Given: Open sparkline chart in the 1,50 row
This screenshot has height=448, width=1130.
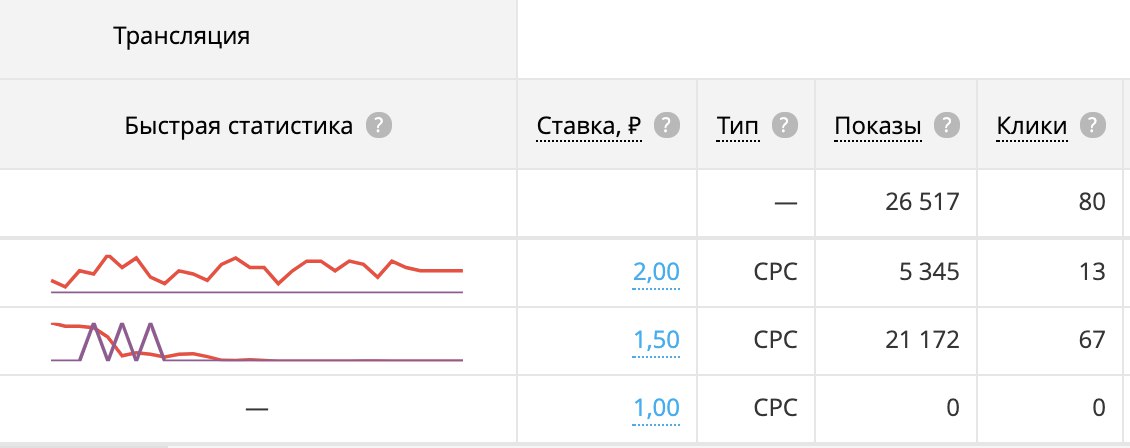Looking at the screenshot, I should pos(257,342).
